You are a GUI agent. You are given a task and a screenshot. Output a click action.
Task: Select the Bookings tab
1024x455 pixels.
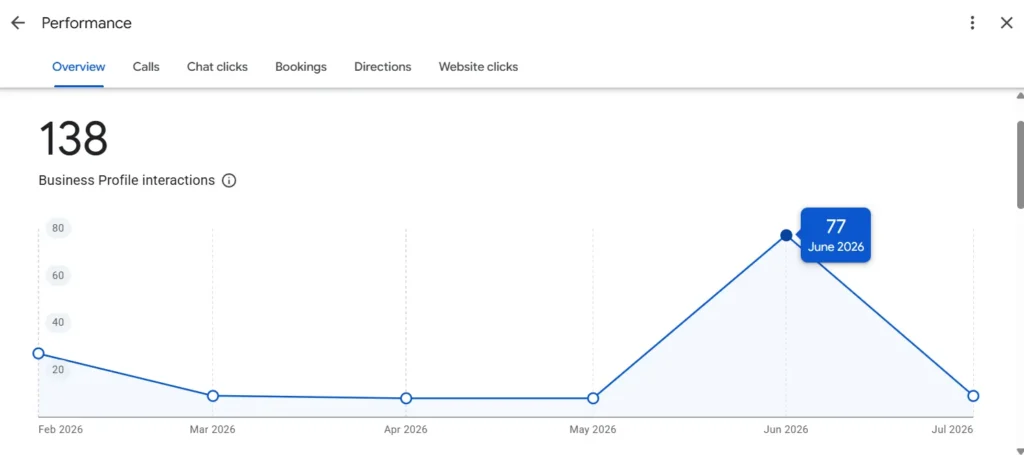coord(300,67)
